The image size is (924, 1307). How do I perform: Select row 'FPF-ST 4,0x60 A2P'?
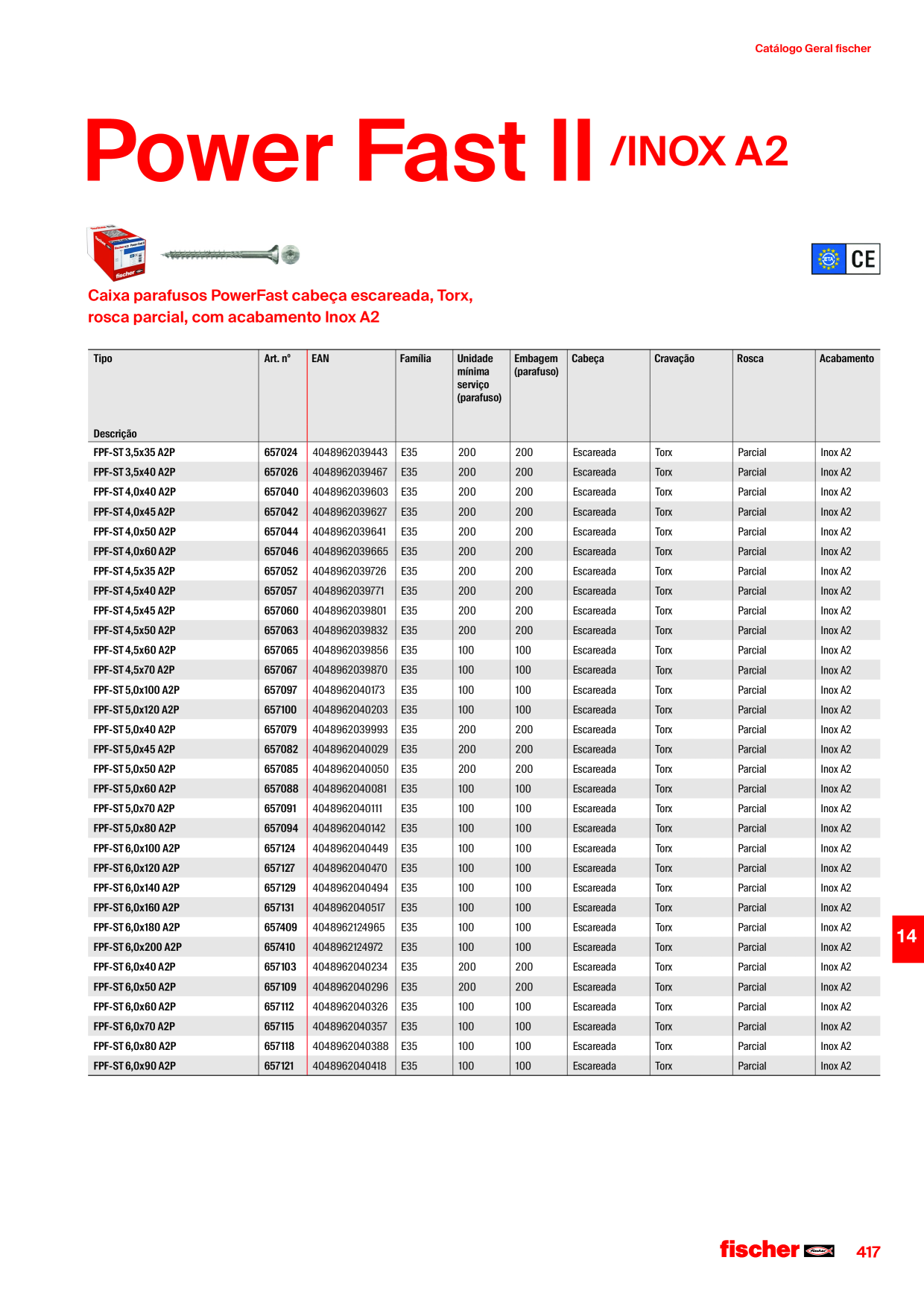pos(484,551)
